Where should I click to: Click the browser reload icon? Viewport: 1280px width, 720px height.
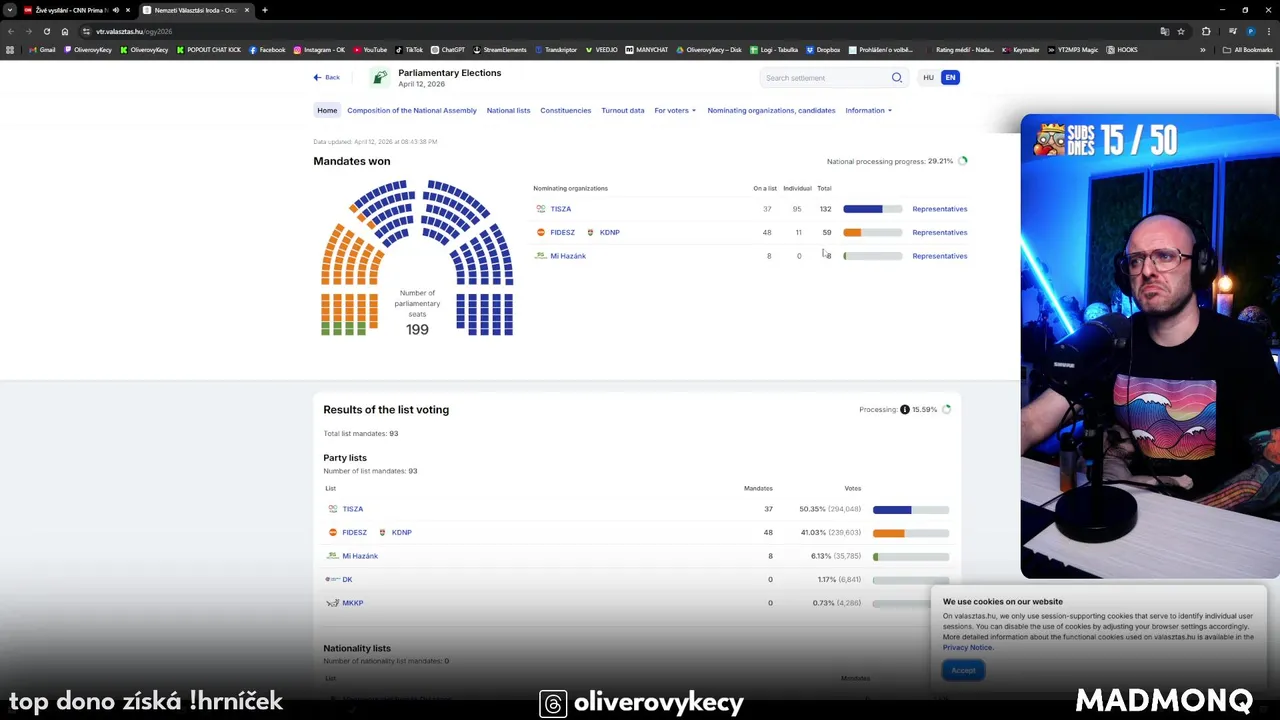point(46,31)
